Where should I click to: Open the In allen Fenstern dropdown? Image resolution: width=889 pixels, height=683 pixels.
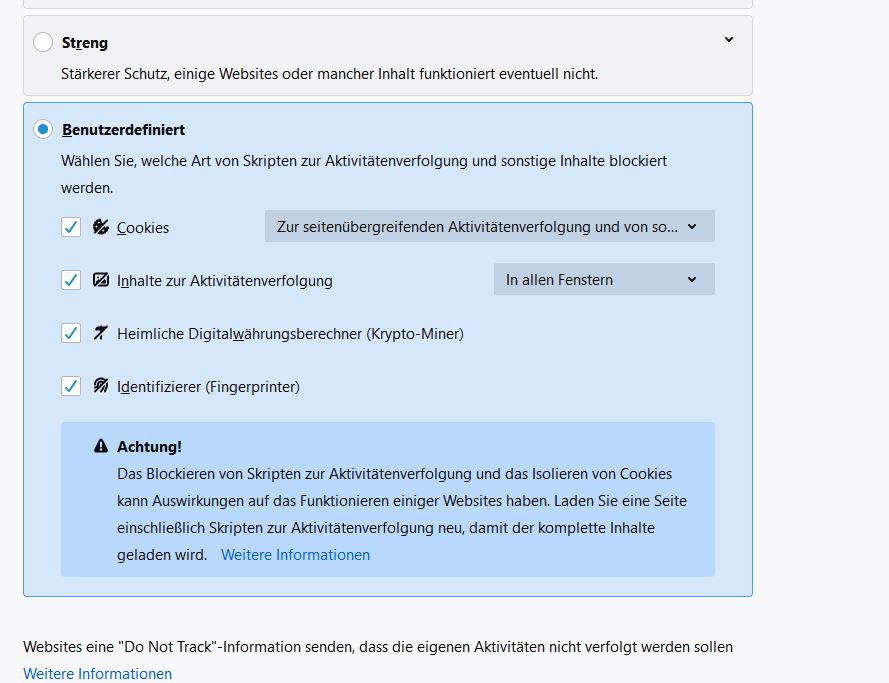click(604, 279)
